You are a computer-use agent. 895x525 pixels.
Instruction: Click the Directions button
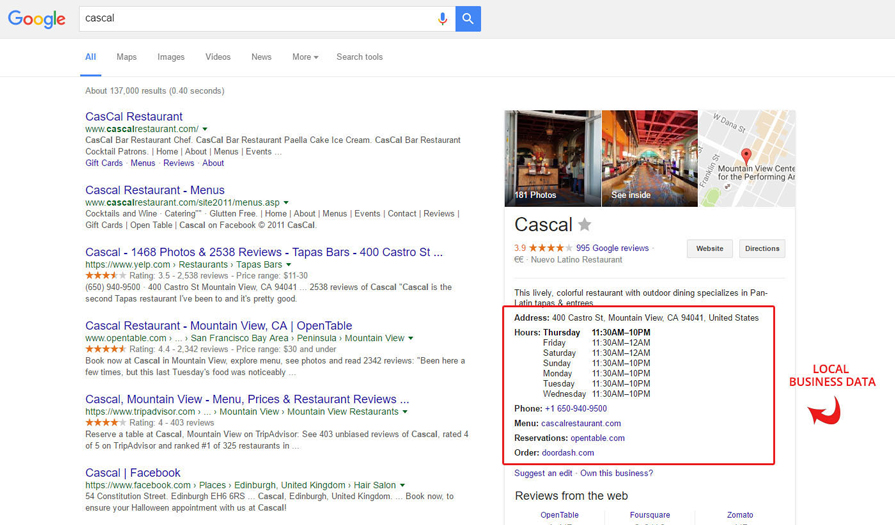[x=761, y=248]
